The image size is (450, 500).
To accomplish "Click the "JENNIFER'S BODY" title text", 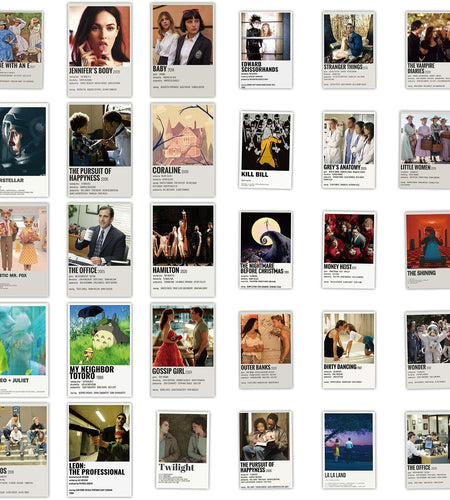I will pos(91,71).
